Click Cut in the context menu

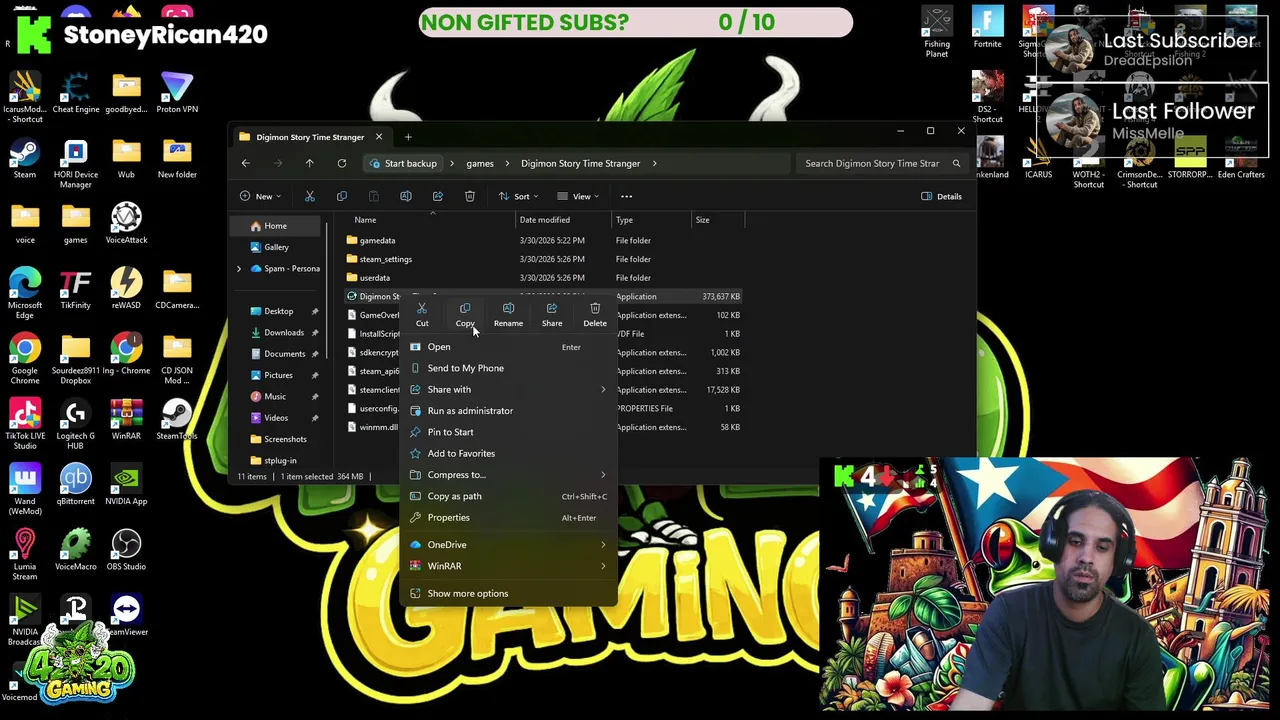coord(422,315)
